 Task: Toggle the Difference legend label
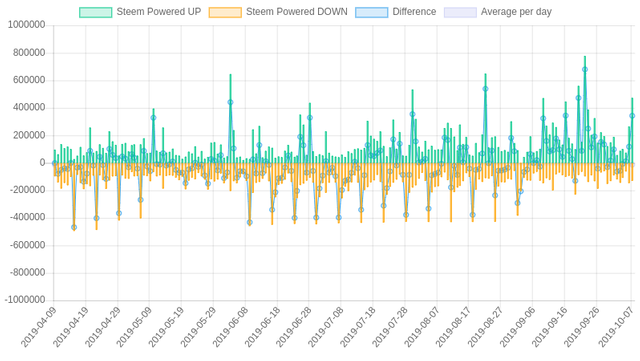[x=414, y=12]
